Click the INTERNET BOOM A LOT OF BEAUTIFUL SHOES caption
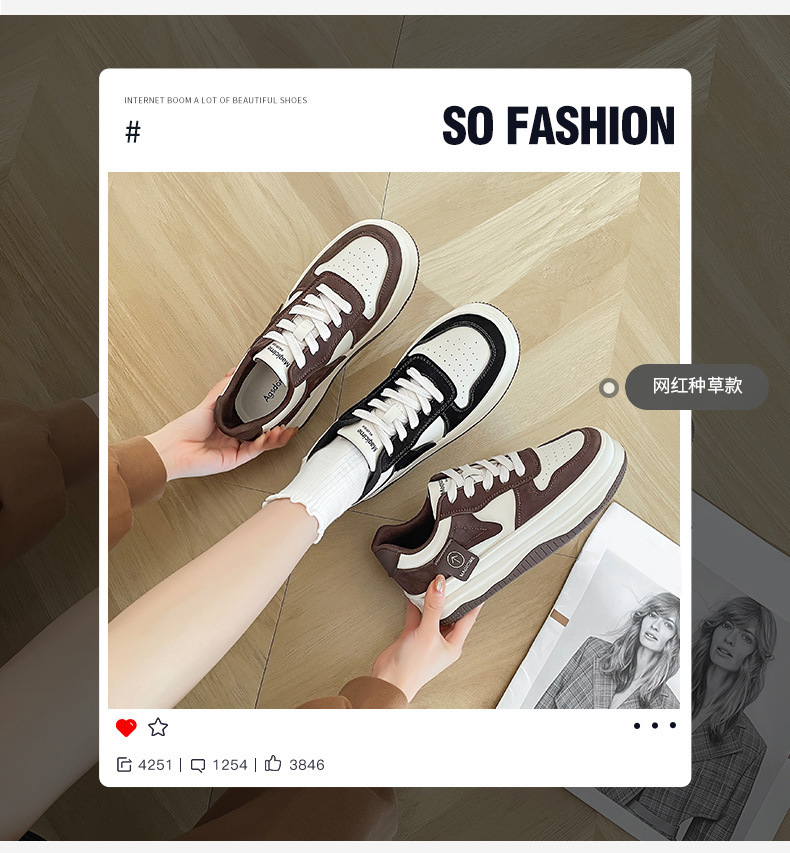The width and height of the screenshot is (790, 853). [x=215, y=100]
